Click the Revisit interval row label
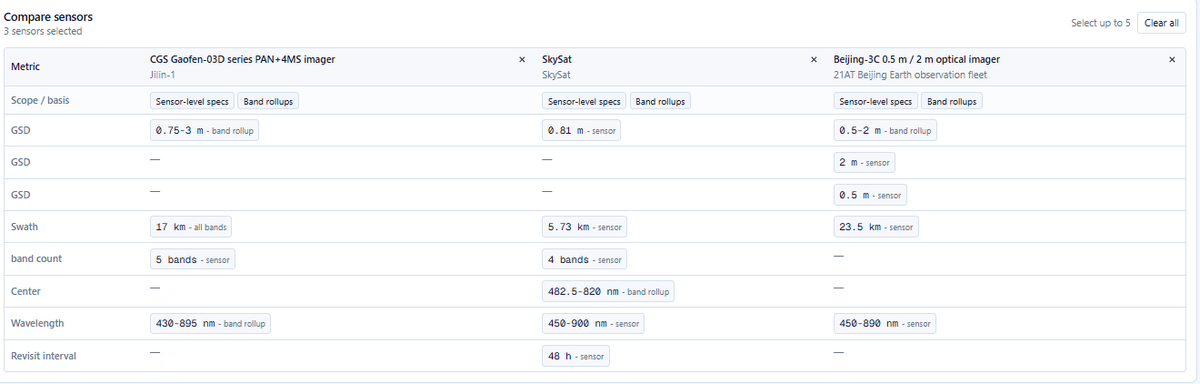The width and height of the screenshot is (1200, 384). 43,355
